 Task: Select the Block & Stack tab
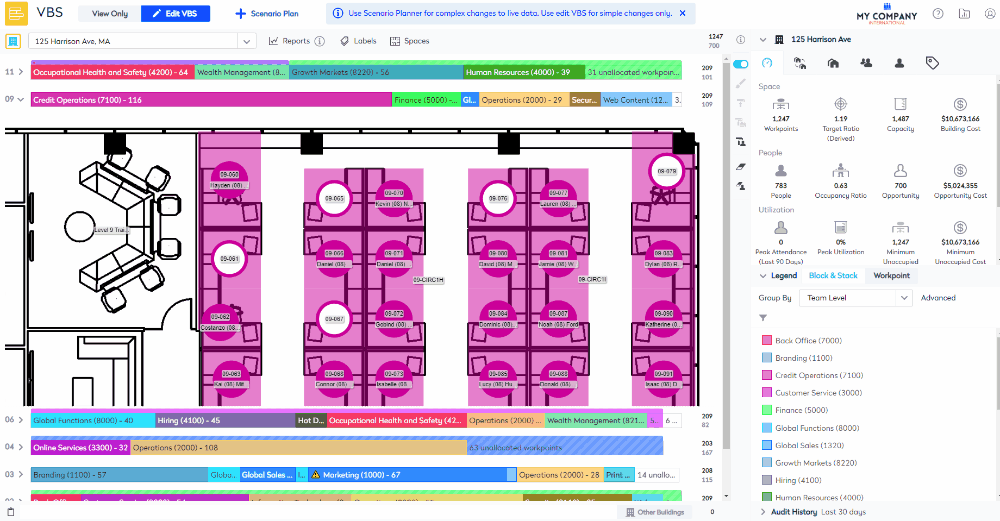pos(833,275)
